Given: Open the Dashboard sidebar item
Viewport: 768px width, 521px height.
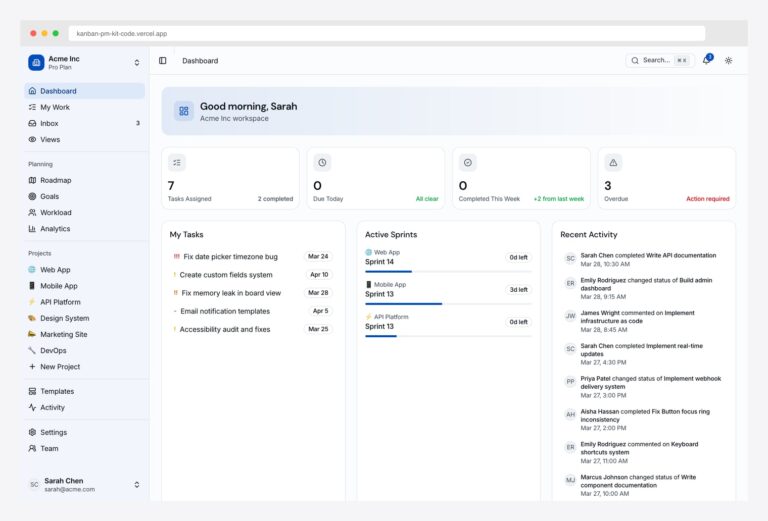Looking at the screenshot, I should (x=84, y=91).
